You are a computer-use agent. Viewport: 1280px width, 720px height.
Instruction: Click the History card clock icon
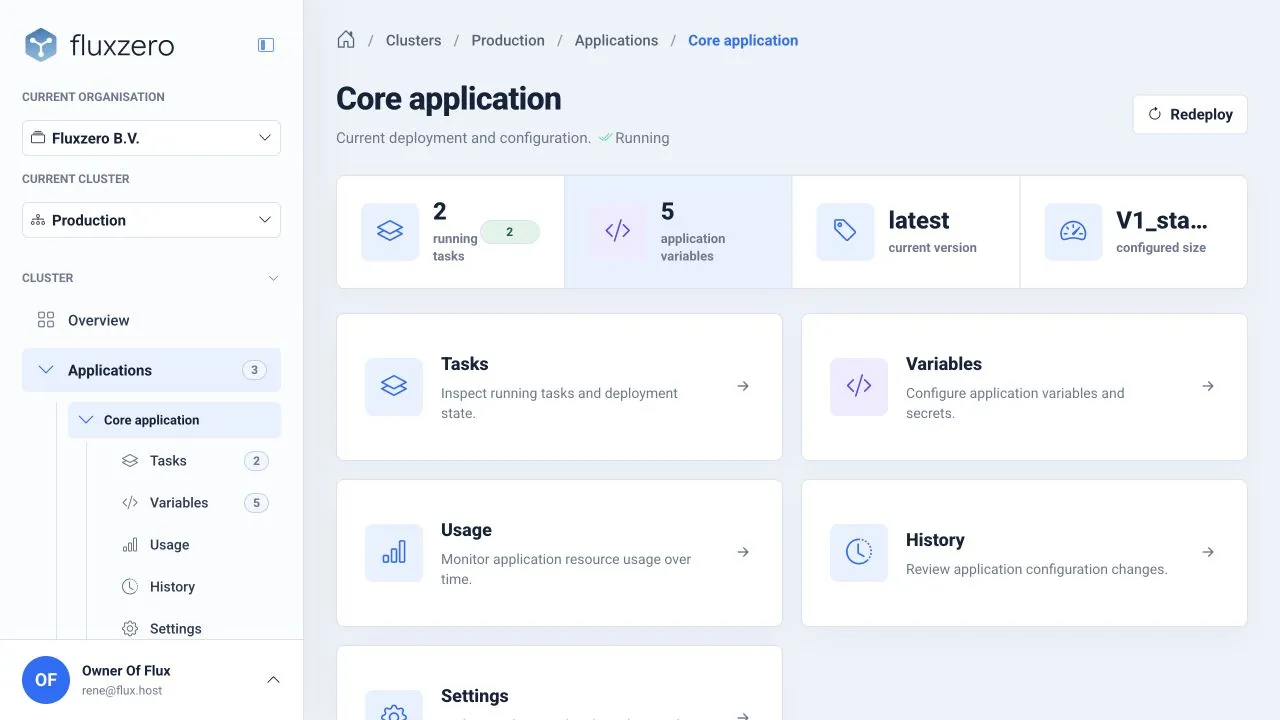859,552
